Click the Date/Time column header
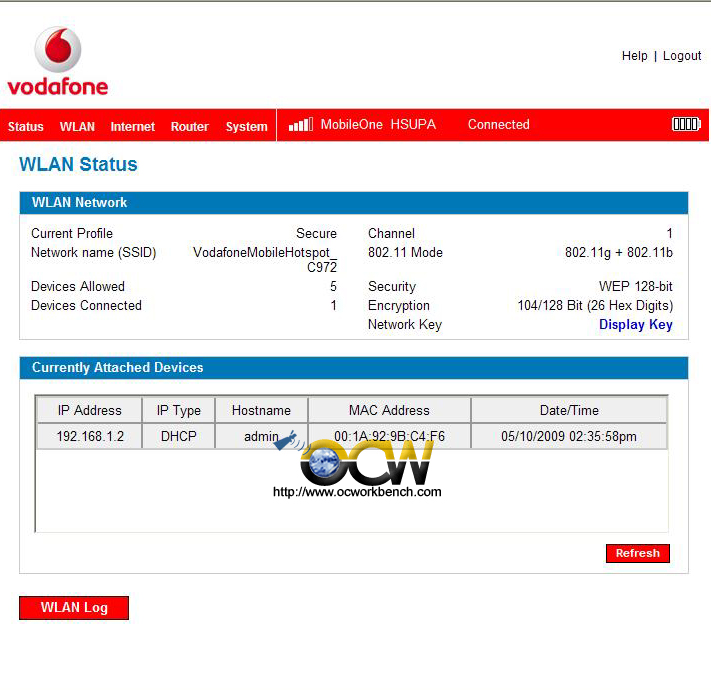The width and height of the screenshot is (711, 695). coord(569,410)
